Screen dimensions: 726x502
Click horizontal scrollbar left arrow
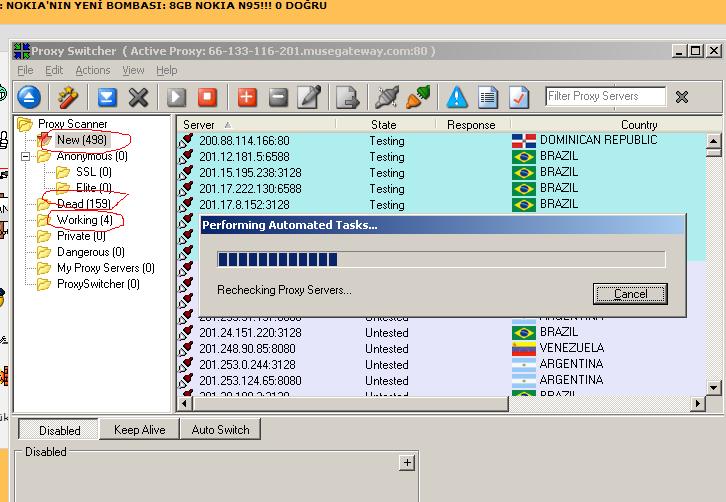pyautogui.click(x=185, y=403)
